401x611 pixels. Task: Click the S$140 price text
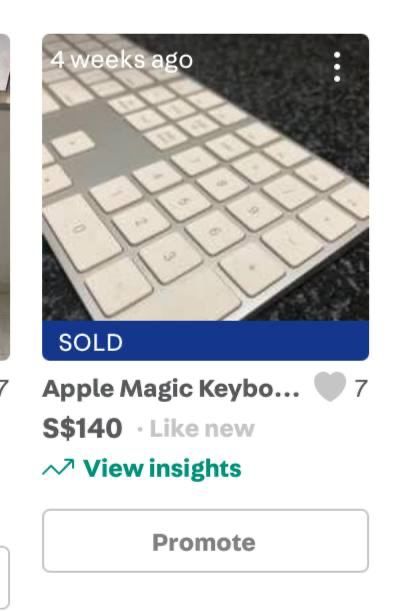pos(82,428)
